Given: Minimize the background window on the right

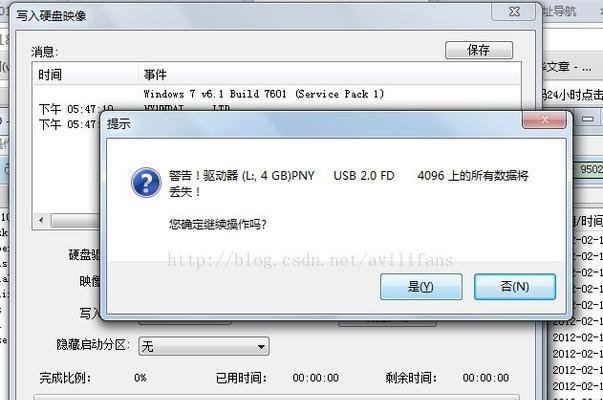Looking at the screenshot, I should [588, 119].
